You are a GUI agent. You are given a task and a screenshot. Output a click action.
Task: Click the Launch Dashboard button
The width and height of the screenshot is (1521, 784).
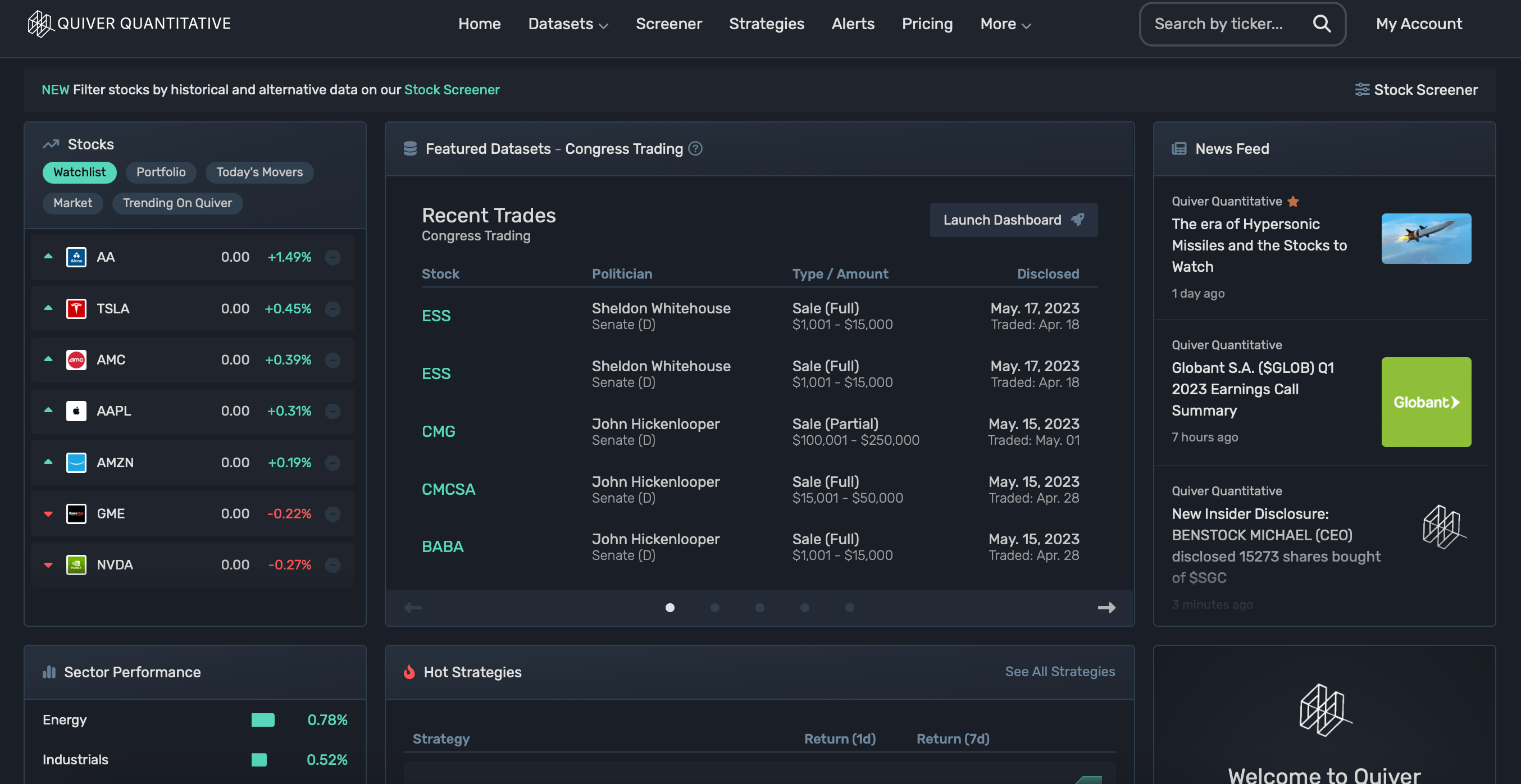click(x=1013, y=220)
